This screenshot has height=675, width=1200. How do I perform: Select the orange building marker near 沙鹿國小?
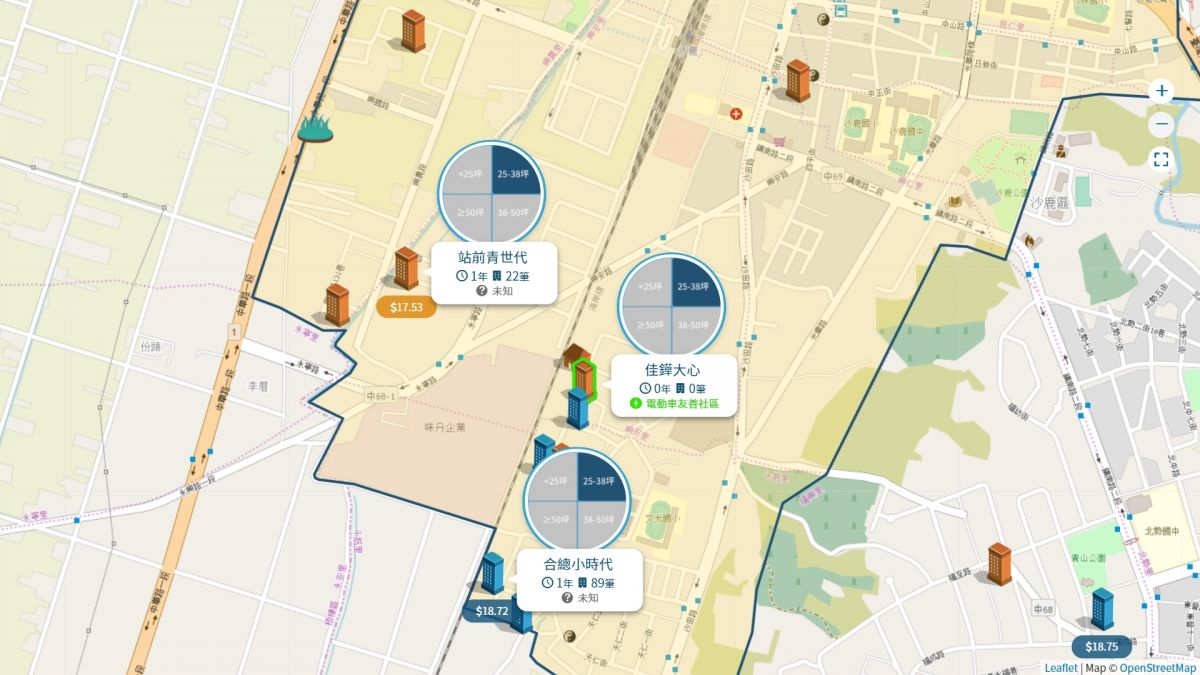click(x=797, y=80)
